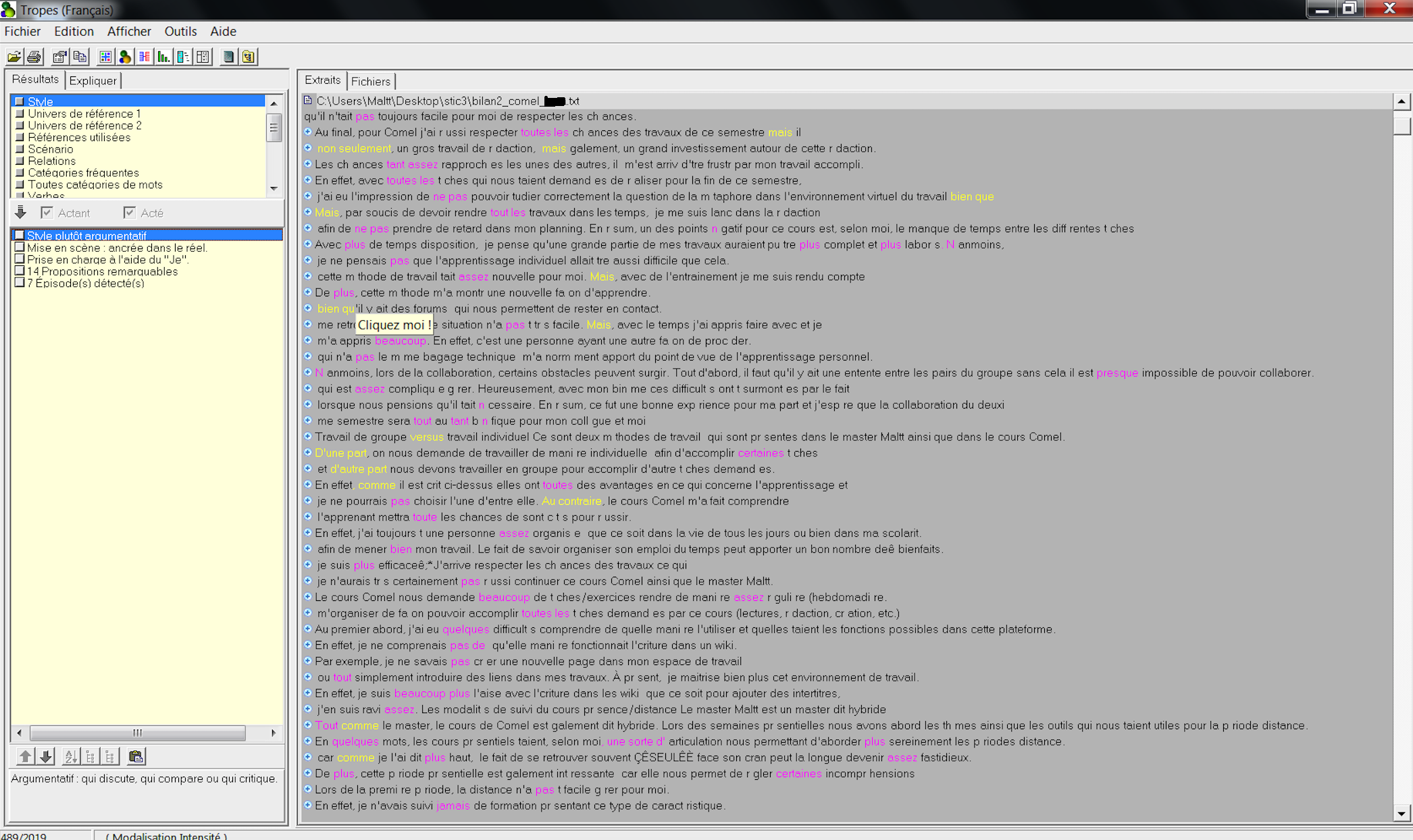Click the colored grid squares toolbar icon
This screenshot has width=1413, height=840.
pos(105,57)
